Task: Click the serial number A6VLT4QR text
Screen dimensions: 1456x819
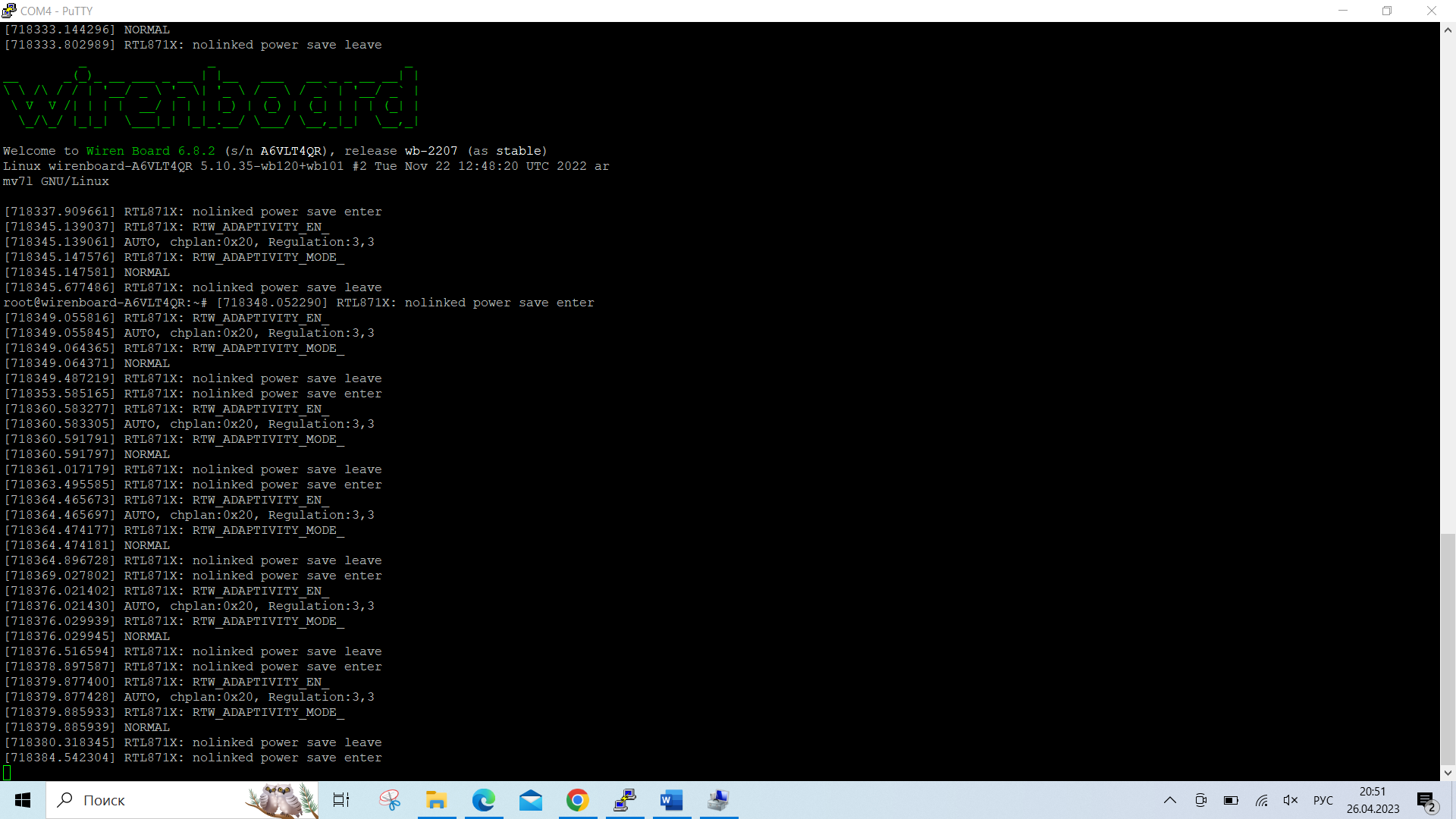Action: point(290,151)
